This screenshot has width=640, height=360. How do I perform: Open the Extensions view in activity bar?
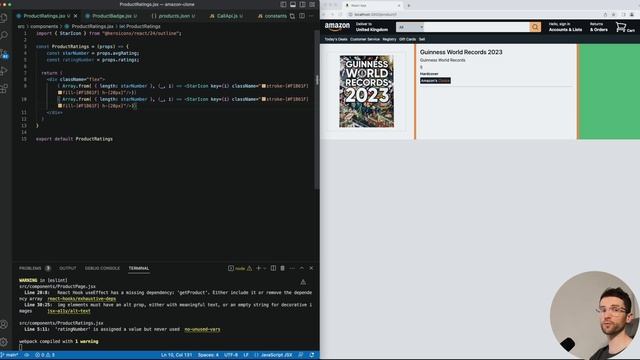[4, 88]
